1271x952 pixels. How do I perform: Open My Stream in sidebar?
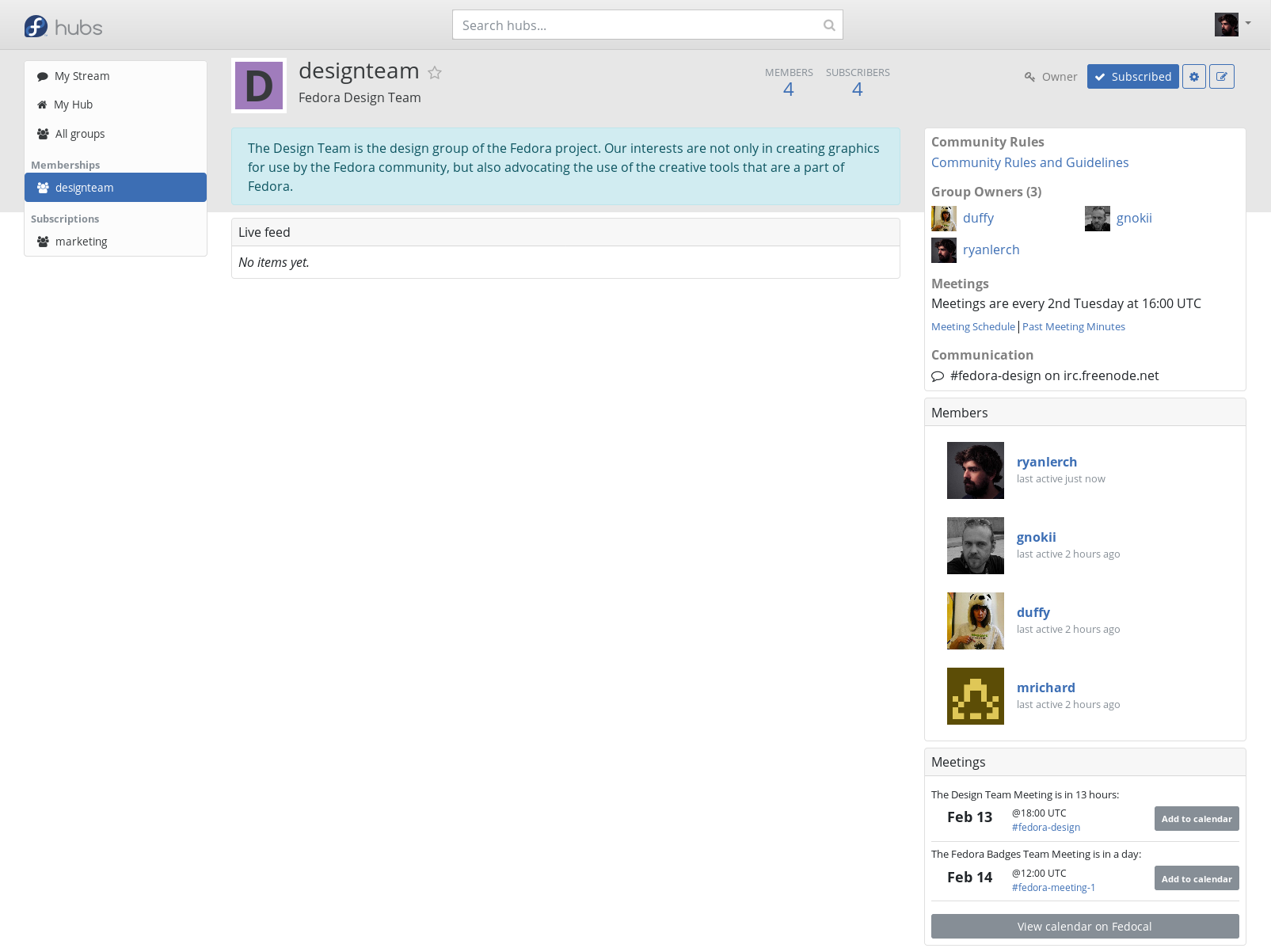coord(116,76)
